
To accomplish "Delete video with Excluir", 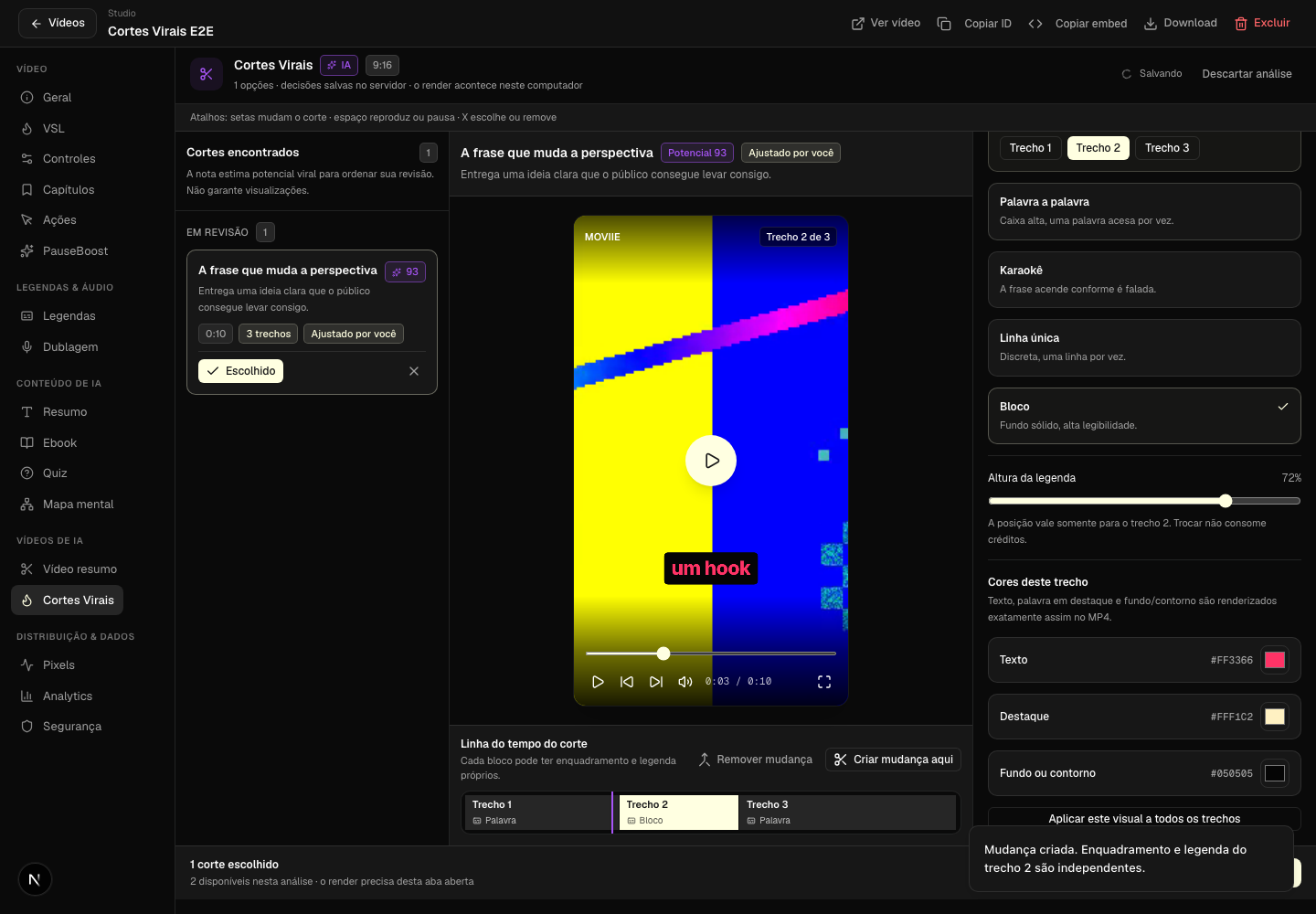I will [1262, 23].
